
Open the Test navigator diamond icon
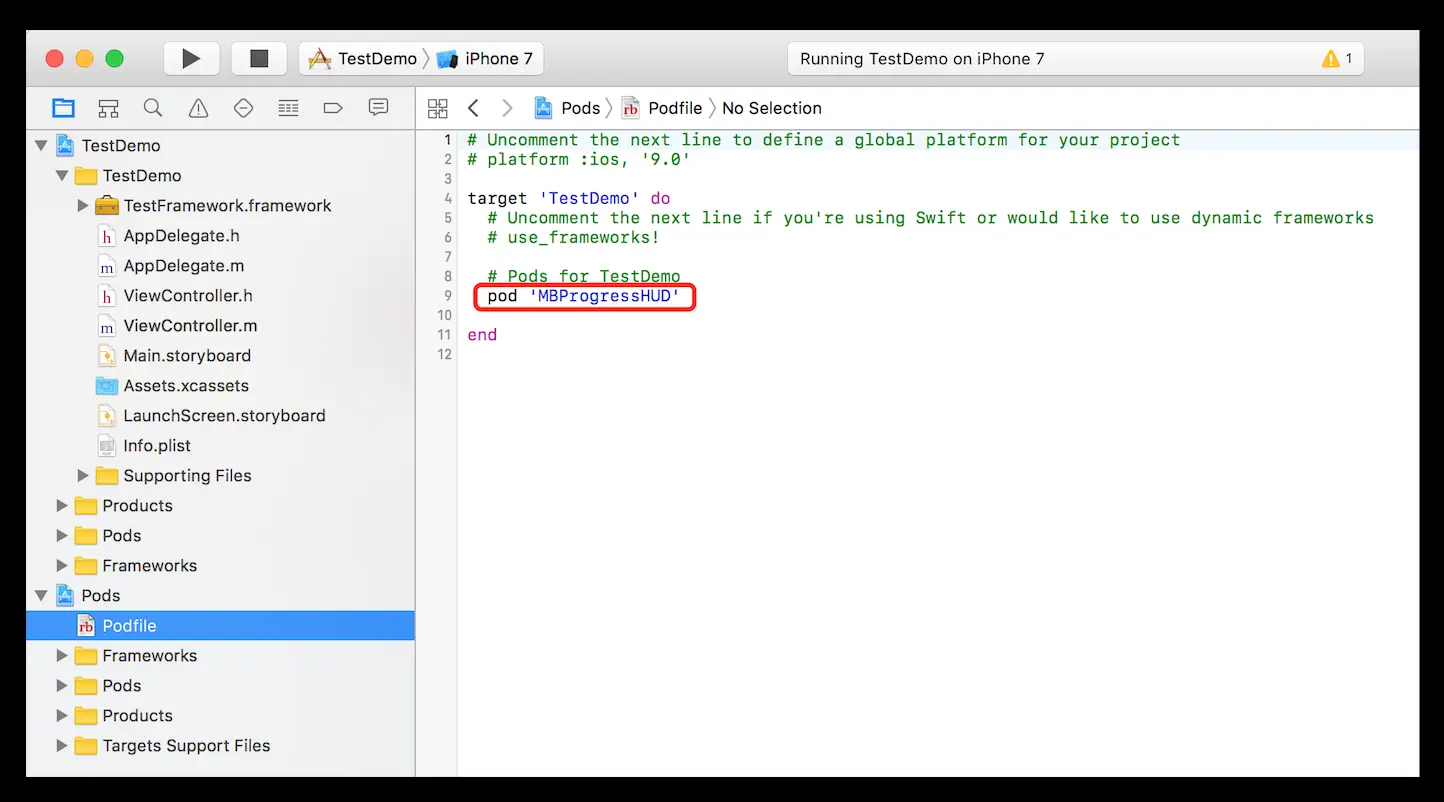(243, 108)
